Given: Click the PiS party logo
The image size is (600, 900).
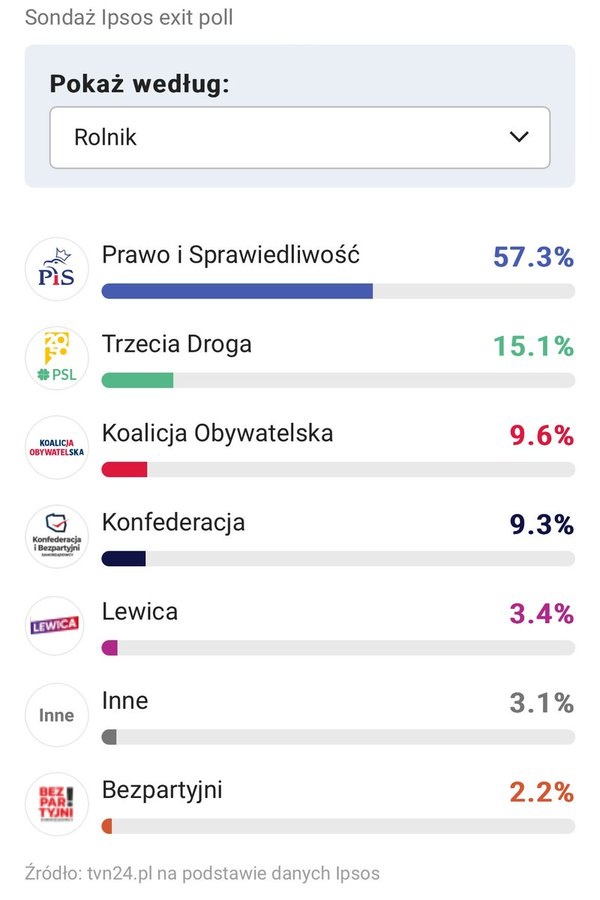Looking at the screenshot, I should pyautogui.click(x=57, y=269).
